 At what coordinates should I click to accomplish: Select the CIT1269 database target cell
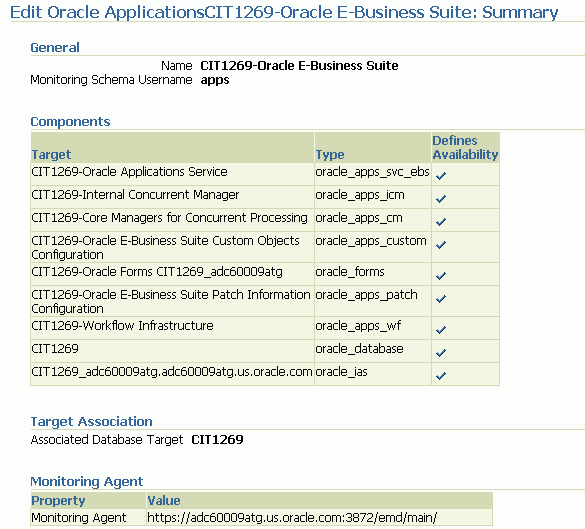(x=172, y=351)
